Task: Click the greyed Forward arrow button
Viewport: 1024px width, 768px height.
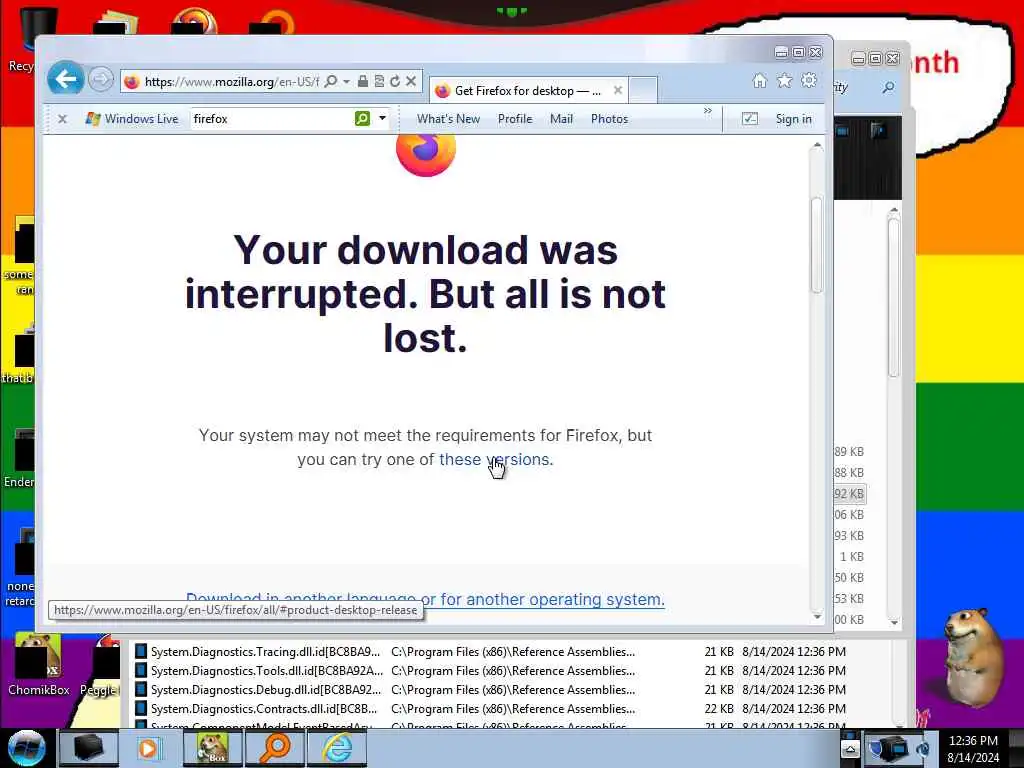Action: (101, 80)
